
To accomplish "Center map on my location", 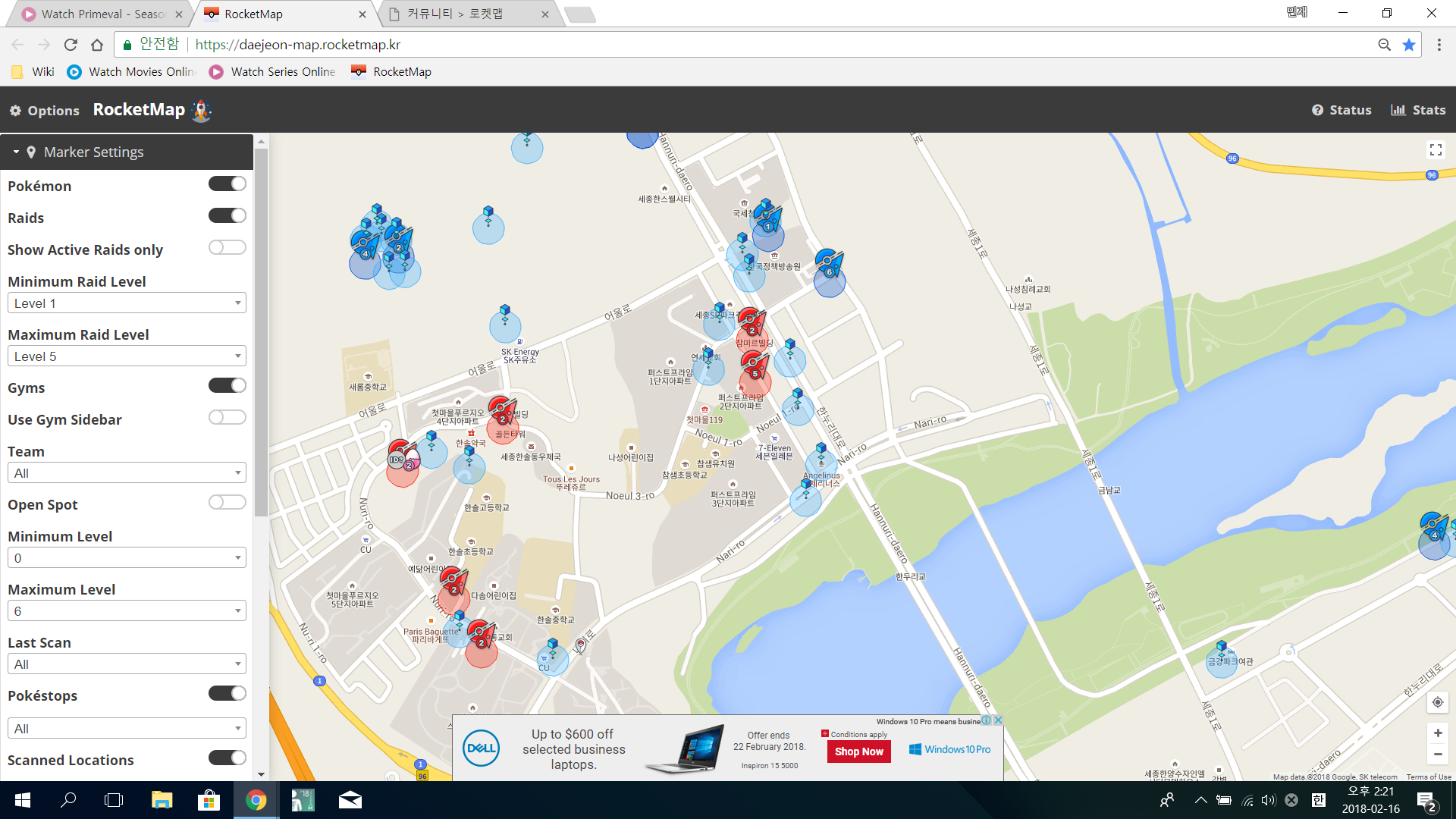I will coord(1437,702).
